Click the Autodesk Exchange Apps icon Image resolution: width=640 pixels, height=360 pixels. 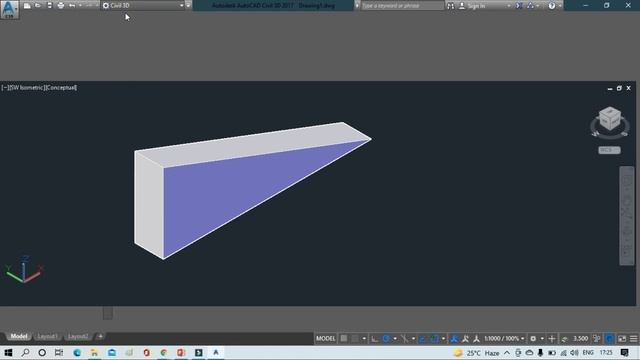[519, 6]
